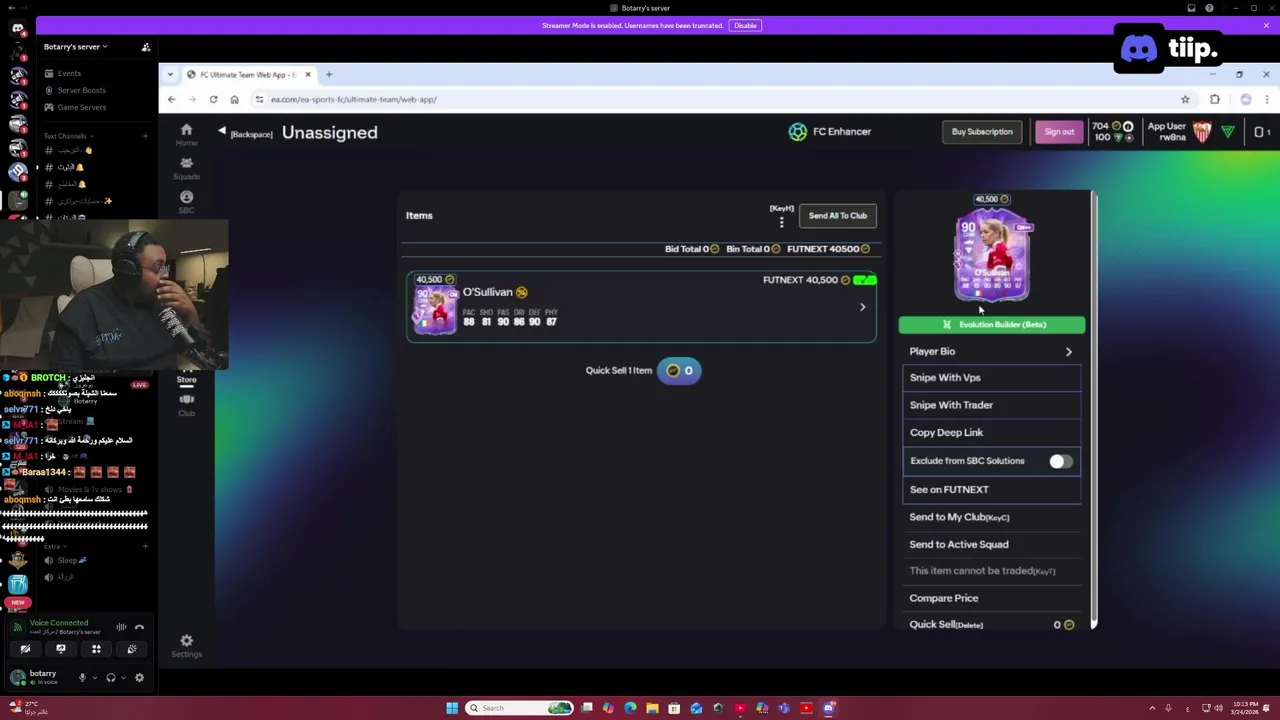Sign out of the web app
This screenshot has width=1280, height=720.
pyautogui.click(x=1059, y=132)
